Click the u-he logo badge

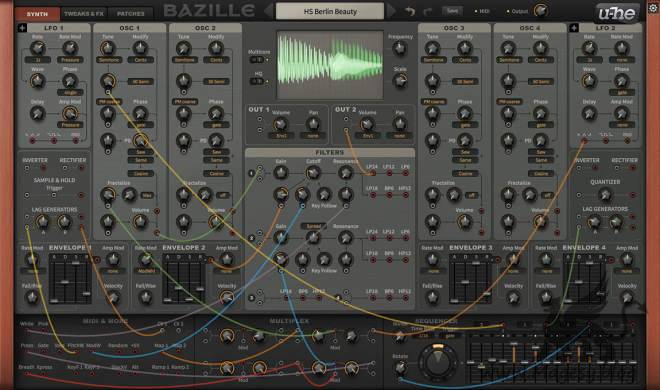click(617, 13)
